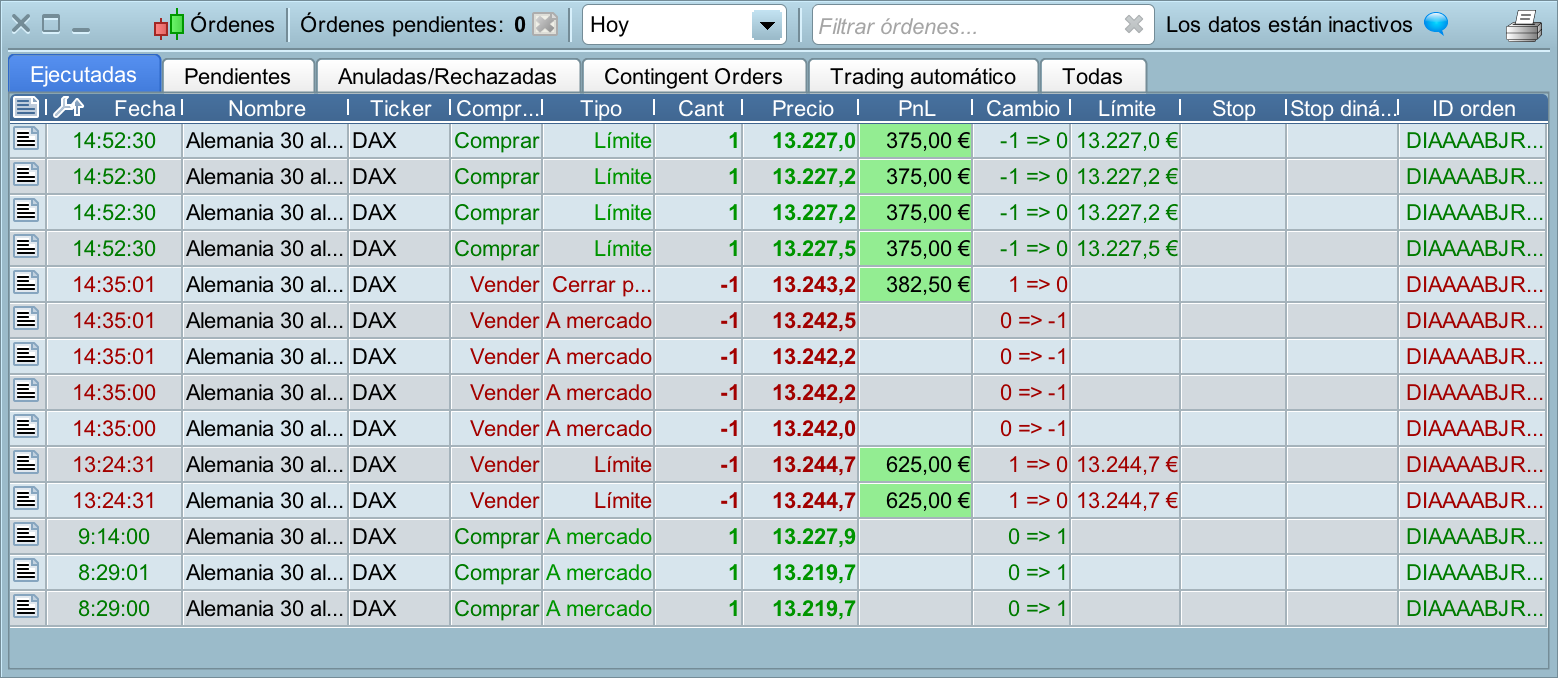
Task: Sort by the Ticker column header
Action: 400,108
